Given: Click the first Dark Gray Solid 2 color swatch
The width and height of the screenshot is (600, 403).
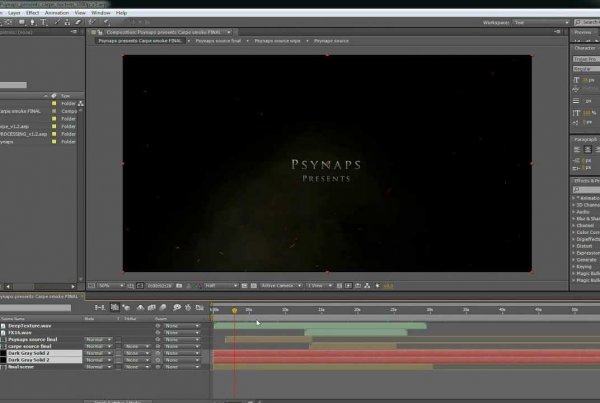Looking at the screenshot, I should click(3, 353).
